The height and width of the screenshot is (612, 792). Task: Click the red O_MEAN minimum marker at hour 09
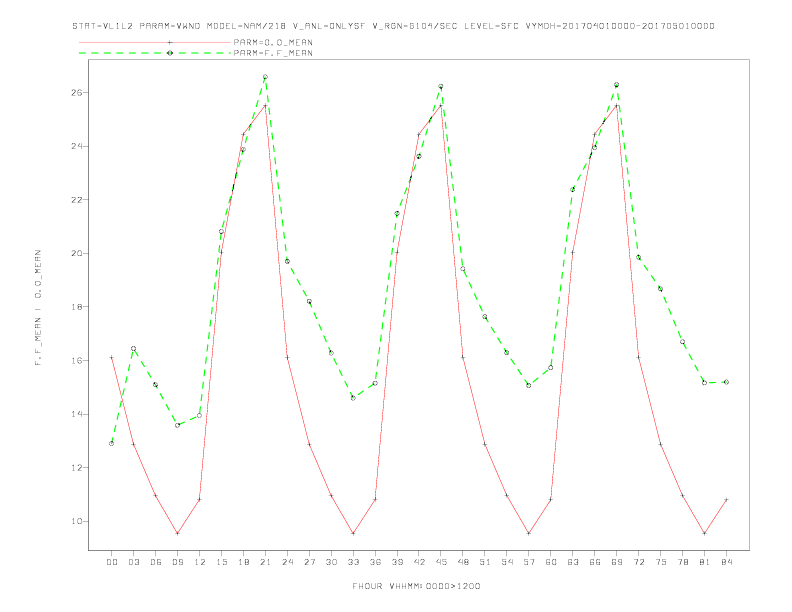click(x=177, y=533)
